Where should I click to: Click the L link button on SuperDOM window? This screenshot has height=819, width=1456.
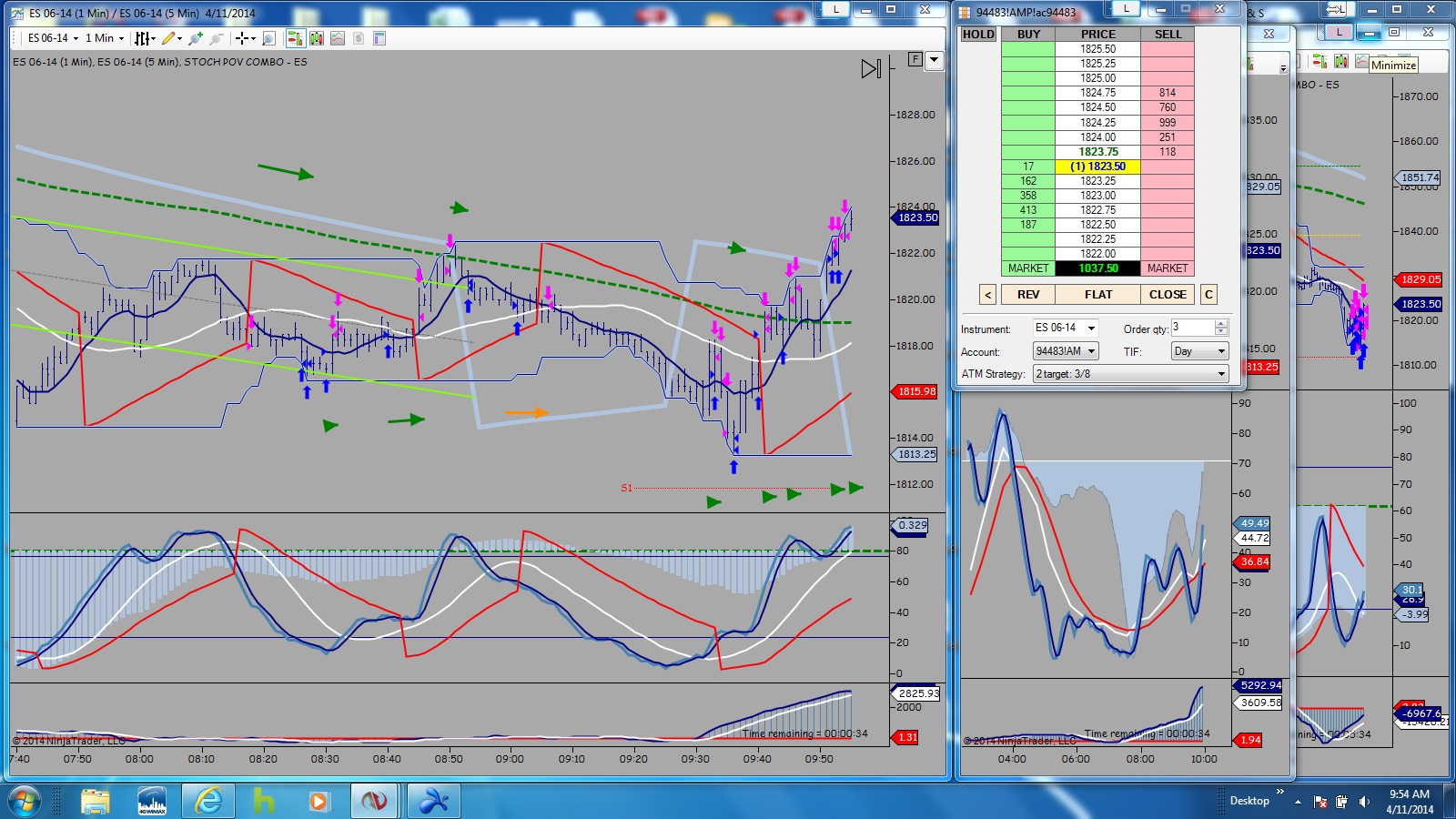point(1127,9)
